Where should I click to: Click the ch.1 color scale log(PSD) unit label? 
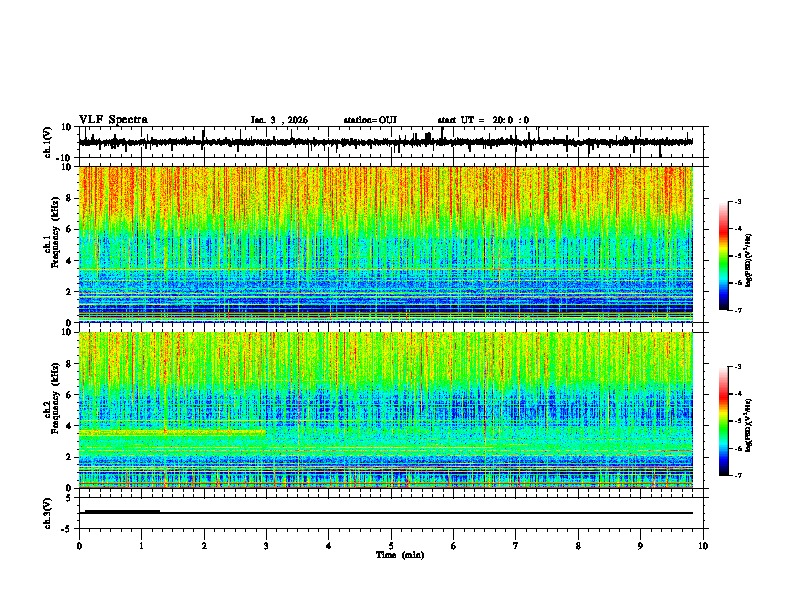749,261
